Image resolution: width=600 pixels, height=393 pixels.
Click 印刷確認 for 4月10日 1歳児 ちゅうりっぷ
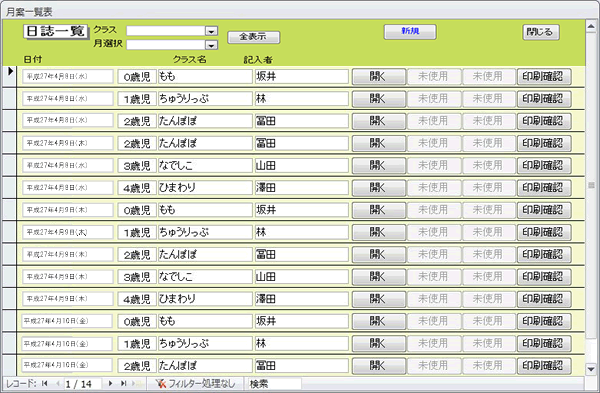click(544, 343)
